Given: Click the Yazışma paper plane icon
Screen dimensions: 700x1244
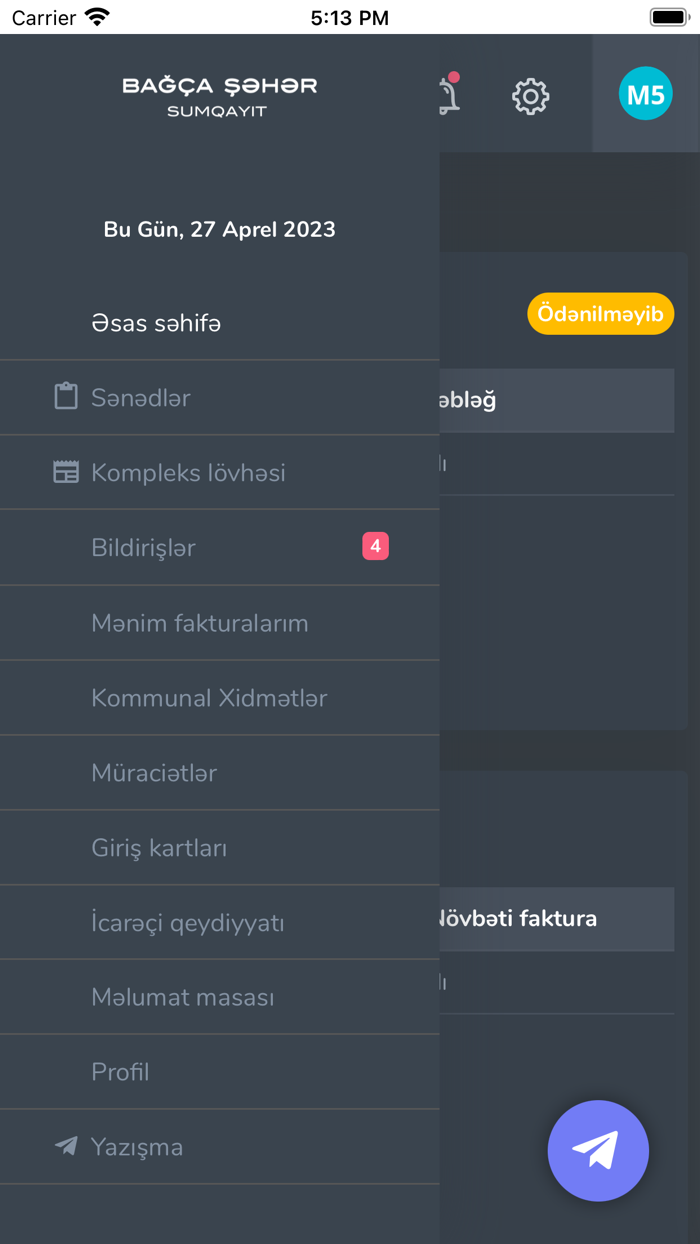Looking at the screenshot, I should click(x=65, y=1147).
